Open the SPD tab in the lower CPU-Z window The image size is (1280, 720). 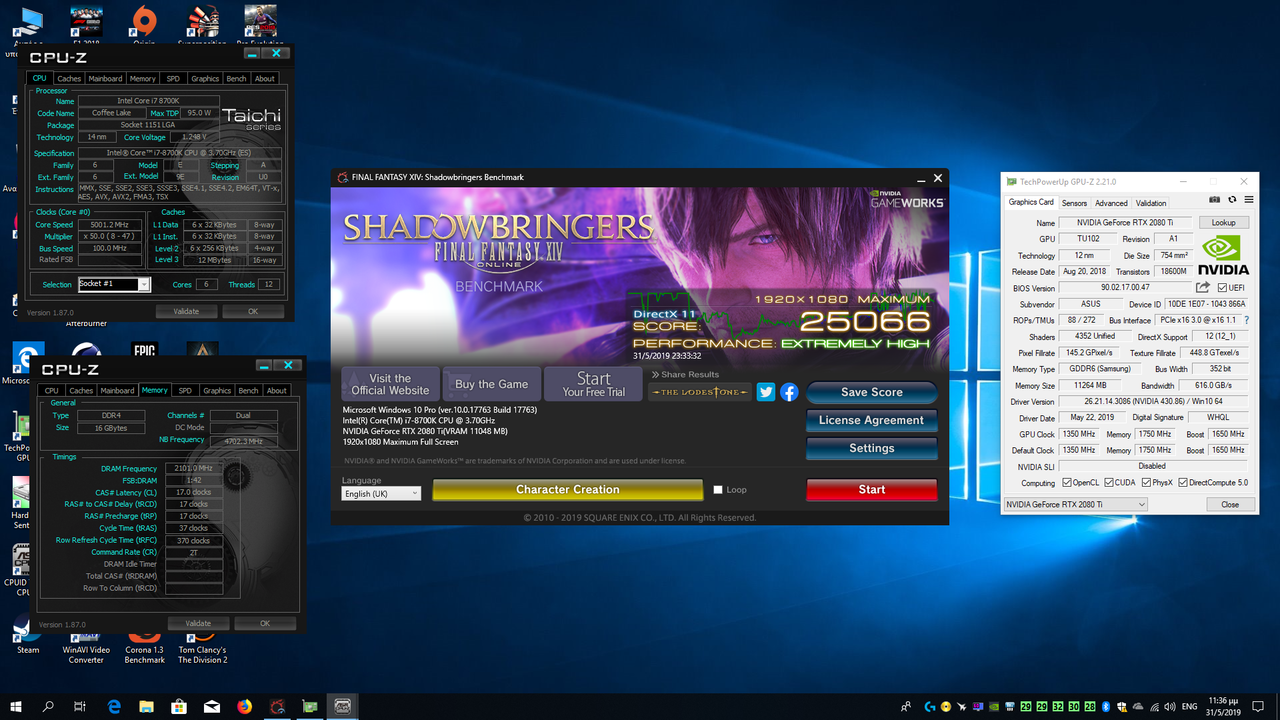pyautogui.click(x=185, y=390)
